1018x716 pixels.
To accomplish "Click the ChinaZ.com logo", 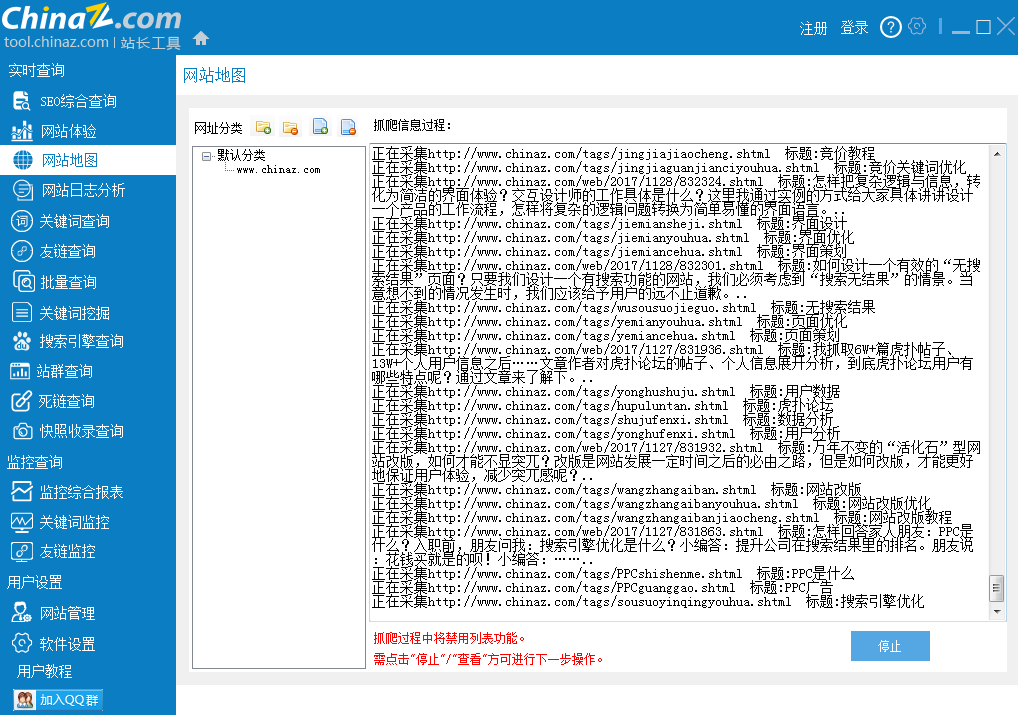I will pos(91,18).
